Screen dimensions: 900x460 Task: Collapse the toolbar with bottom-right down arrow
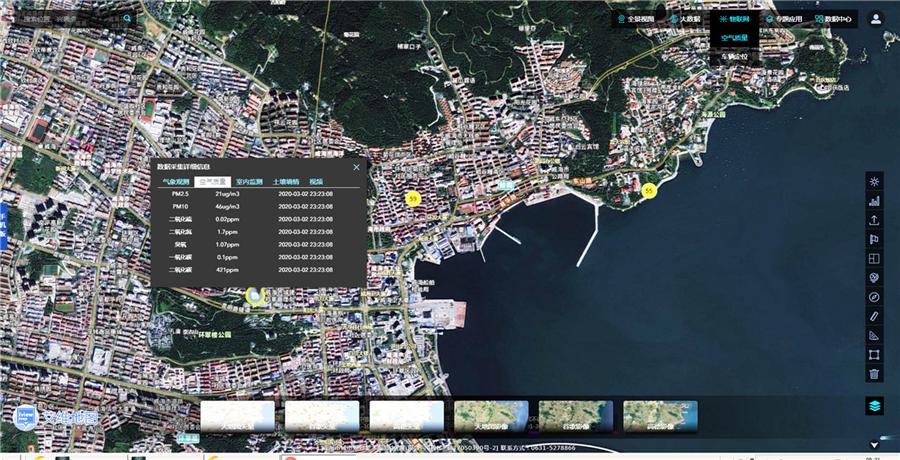(x=874, y=444)
